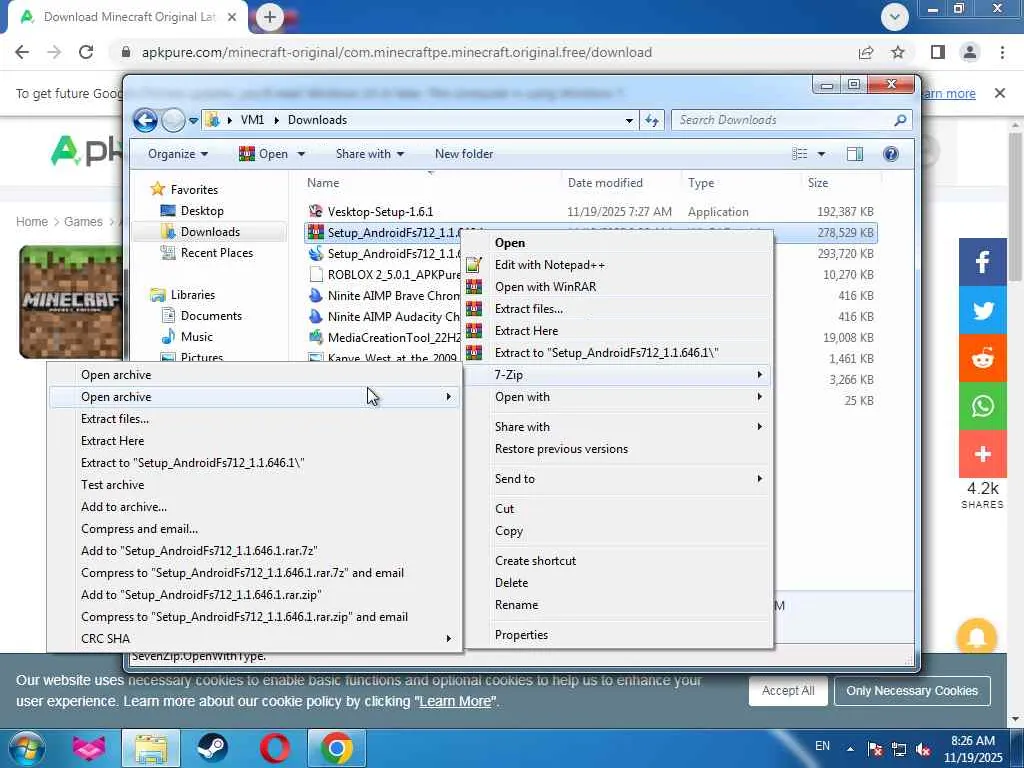1024x768 pixels.
Task: Open new Chrome tab with plus button
Action: click(270, 17)
